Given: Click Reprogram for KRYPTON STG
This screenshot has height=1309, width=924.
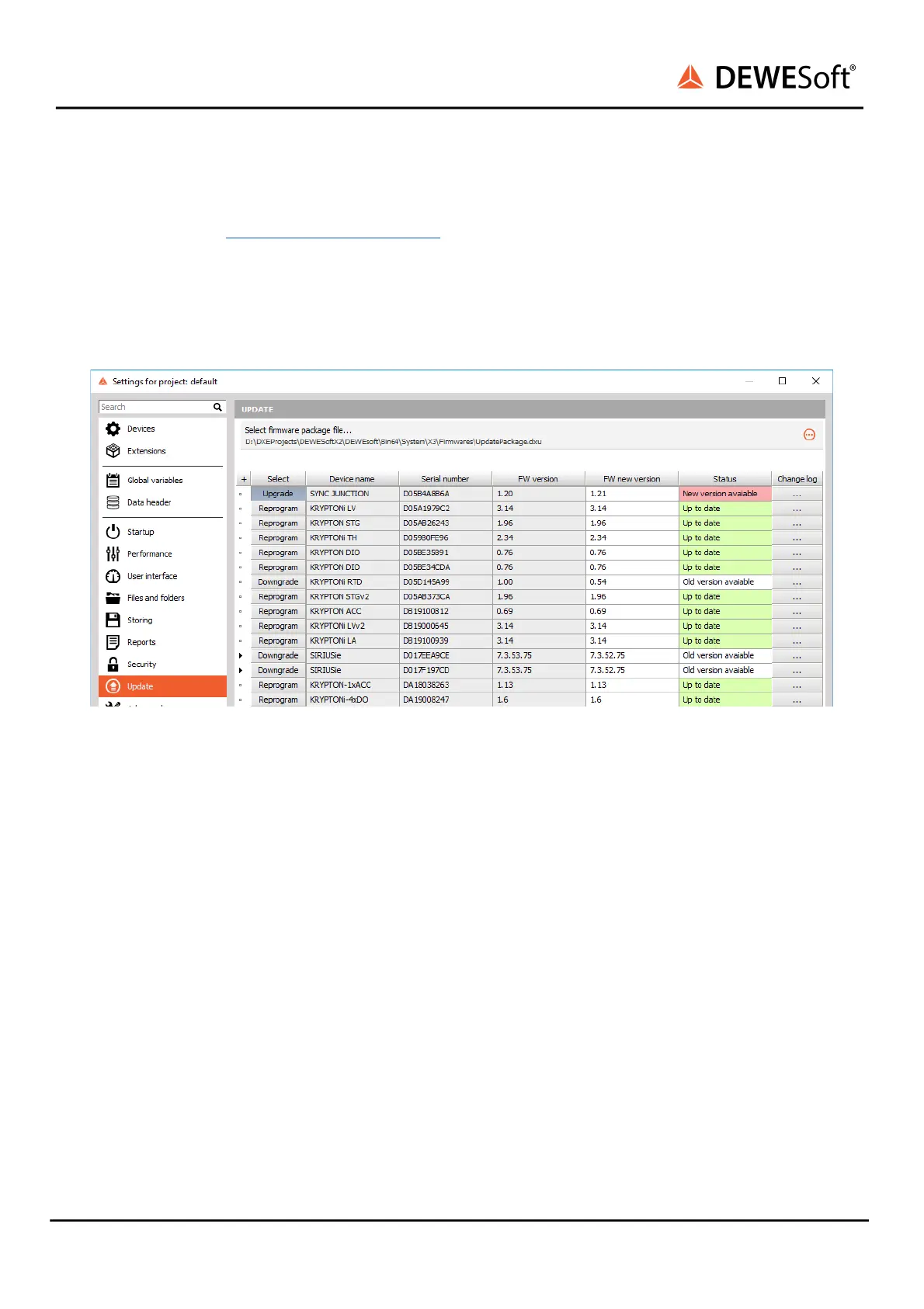Looking at the screenshot, I should click(x=278, y=523).
